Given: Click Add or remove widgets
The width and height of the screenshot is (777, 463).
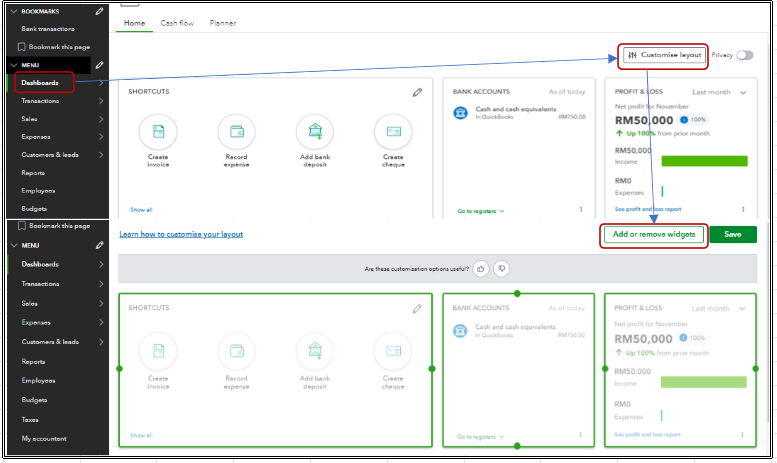Looking at the screenshot, I should [654, 234].
